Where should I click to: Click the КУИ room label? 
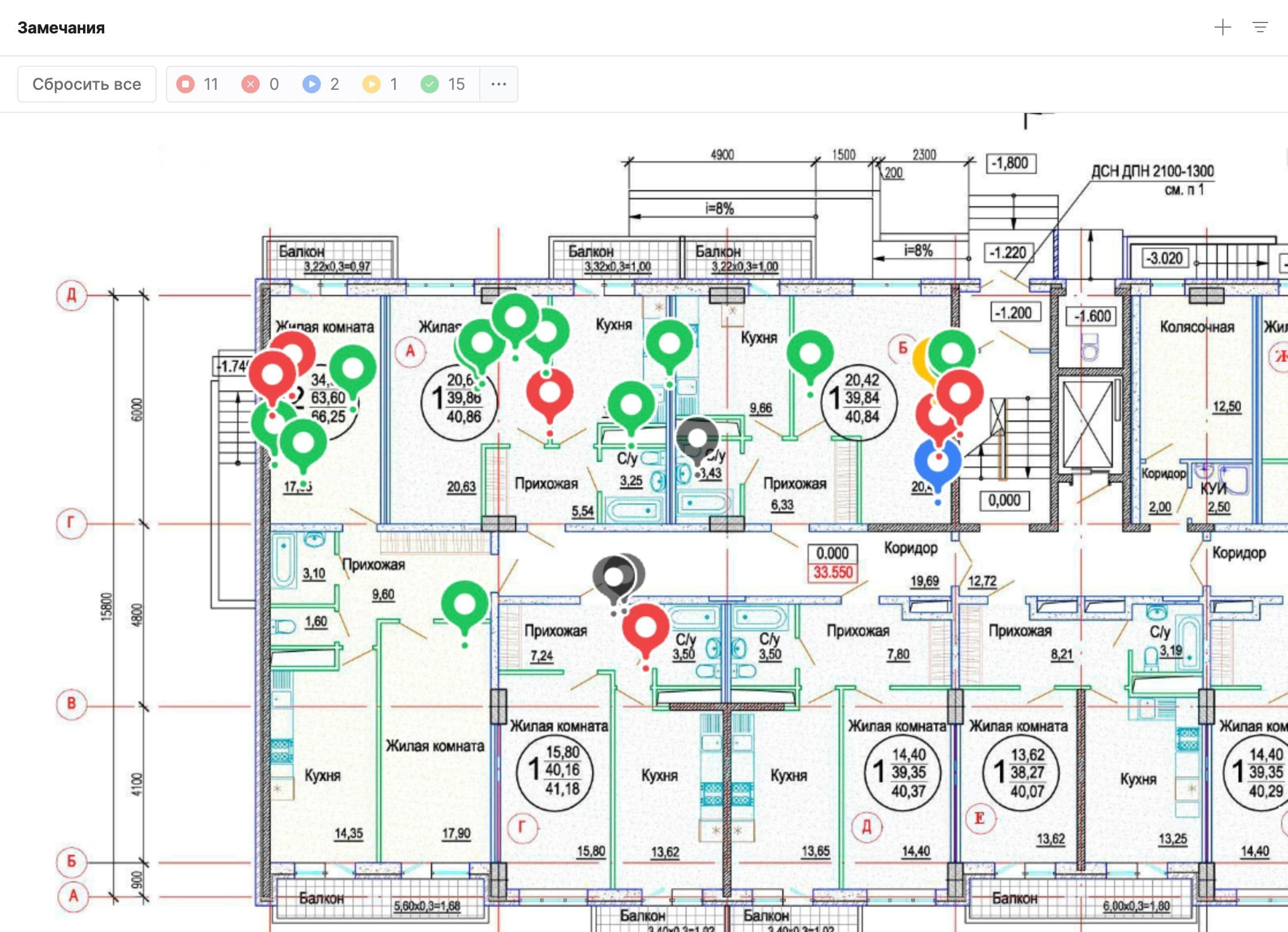[x=1213, y=488]
